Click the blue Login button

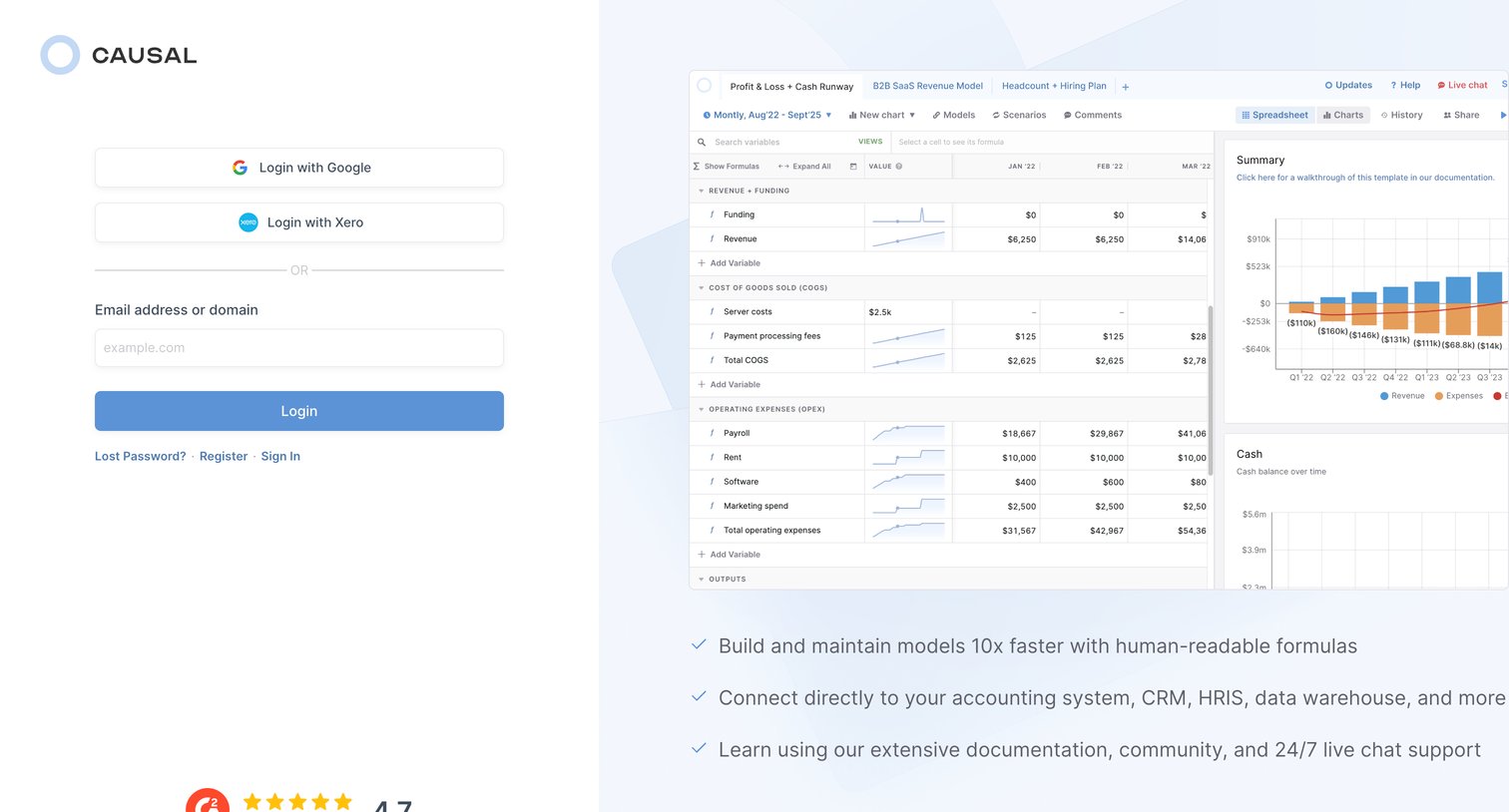299,411
